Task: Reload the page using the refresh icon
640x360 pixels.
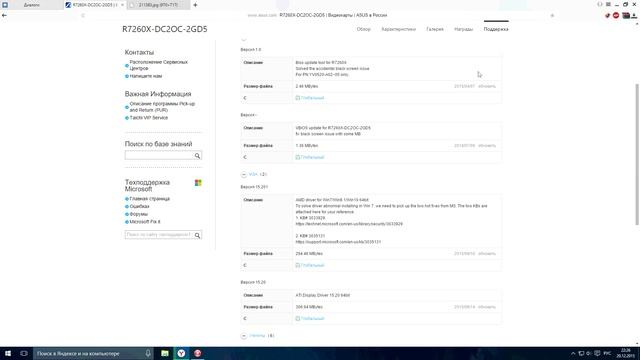Action: 83,15
